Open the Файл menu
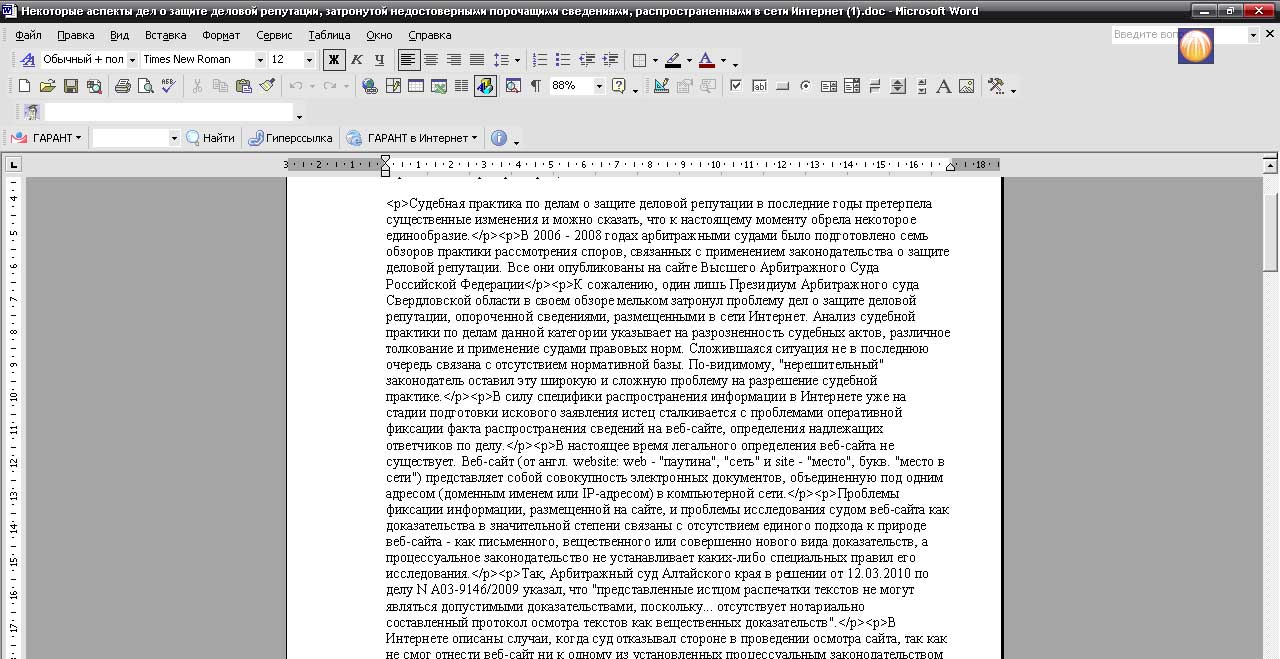 pyautogui.click(x=28, y=35)
